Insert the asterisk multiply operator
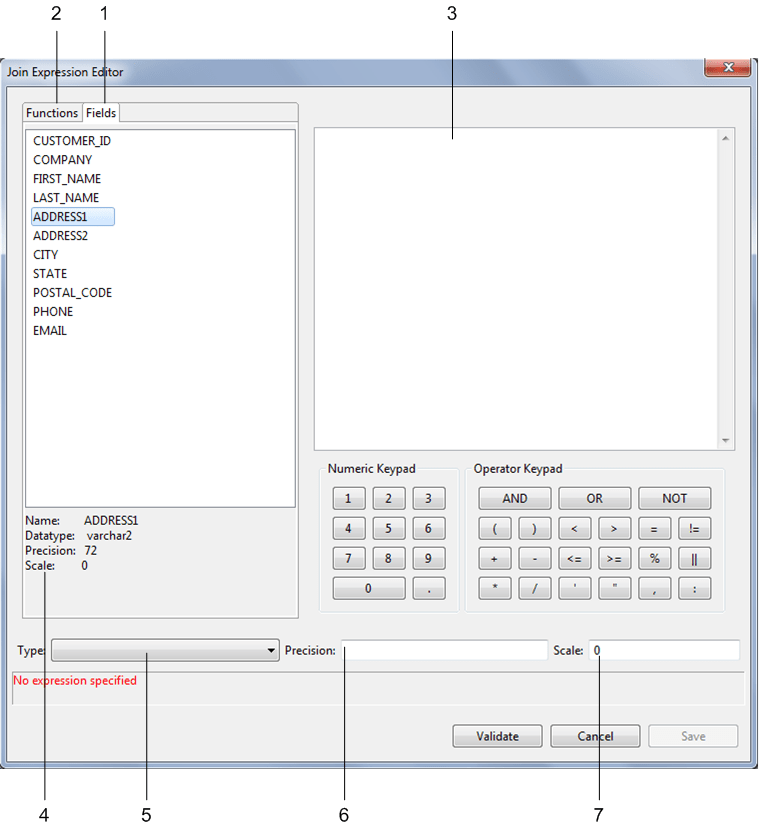759x828 pixels. tap(495, 589)
